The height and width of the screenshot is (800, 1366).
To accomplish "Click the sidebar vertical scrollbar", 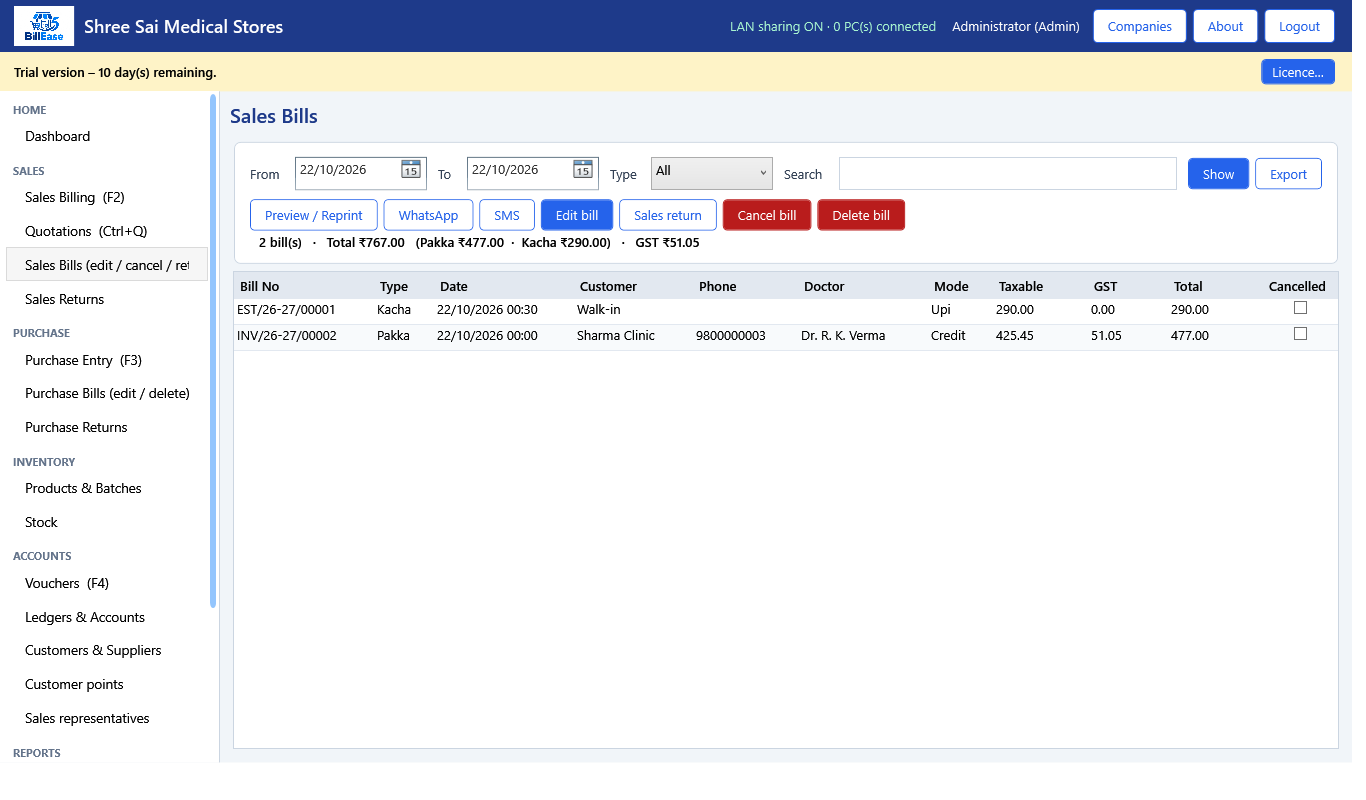I will [x=213, y=350].
